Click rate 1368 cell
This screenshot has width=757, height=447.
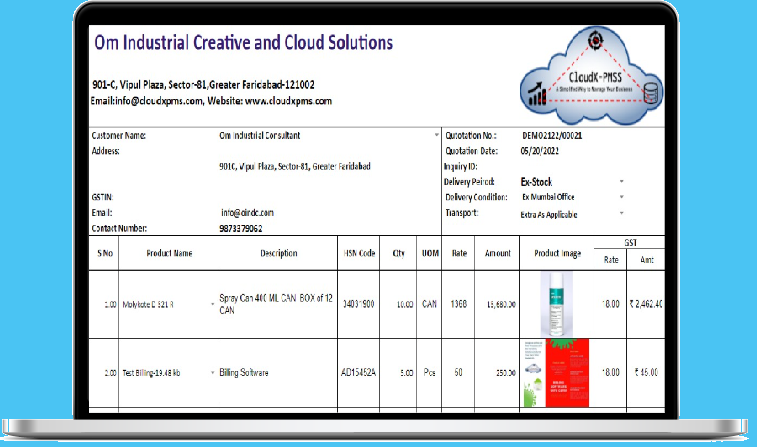458,304
